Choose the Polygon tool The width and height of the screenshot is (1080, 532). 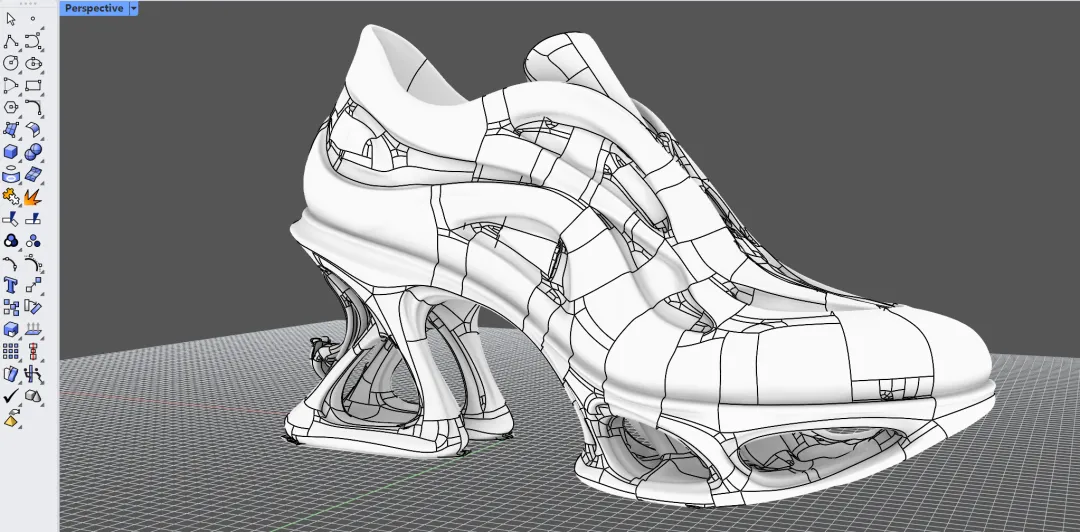tap(11, 108)
